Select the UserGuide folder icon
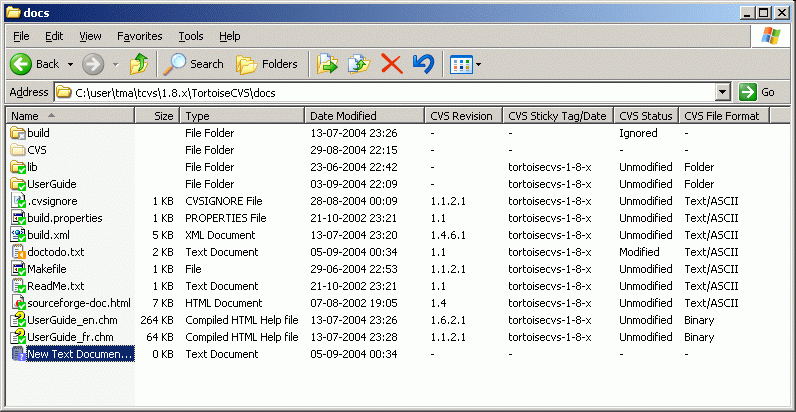The width and height of the screenshot is (796, 412). [x=18, y=184]
